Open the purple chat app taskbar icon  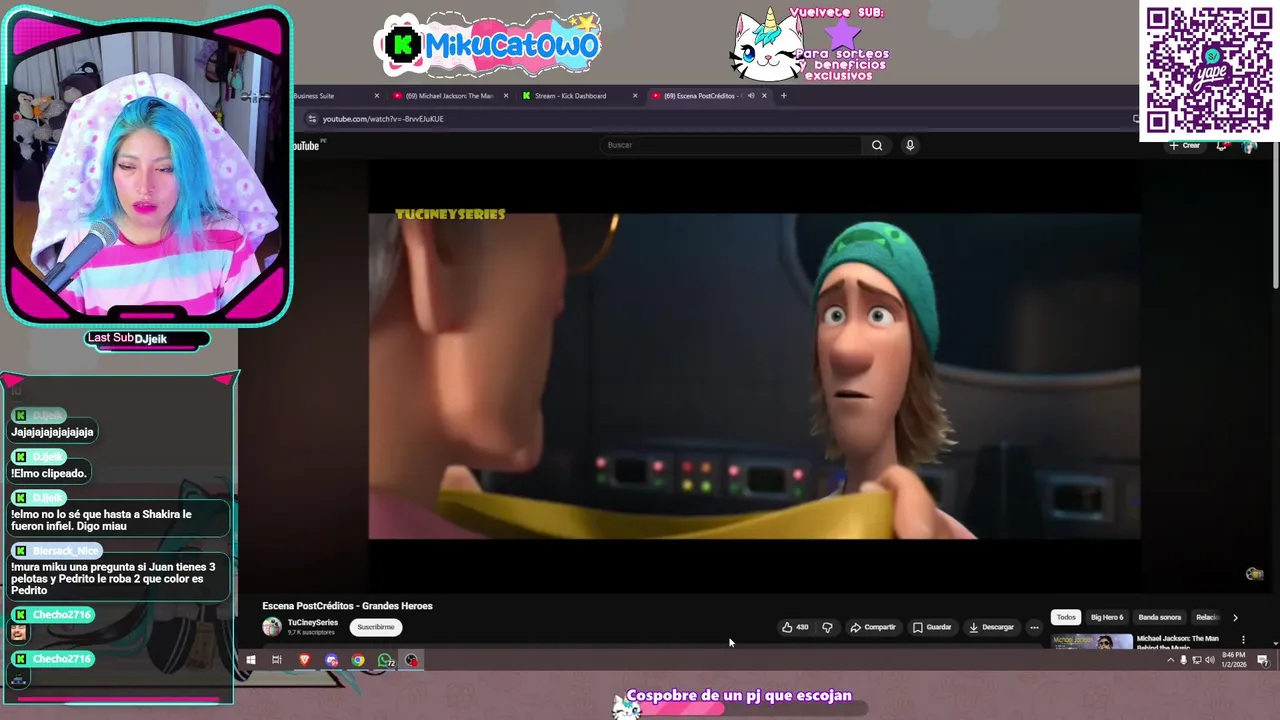pos(332,660)
